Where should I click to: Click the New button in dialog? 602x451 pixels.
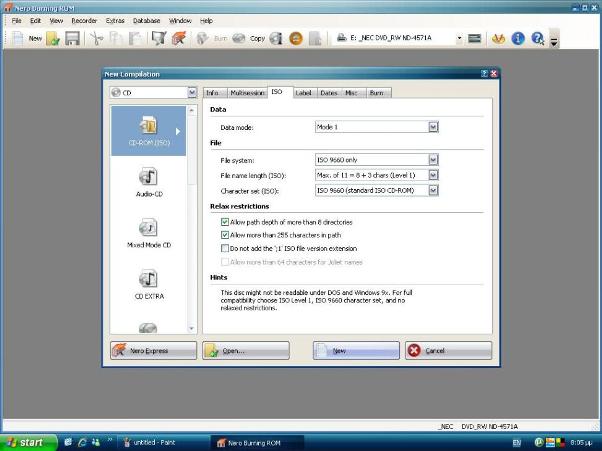[356, 350]
